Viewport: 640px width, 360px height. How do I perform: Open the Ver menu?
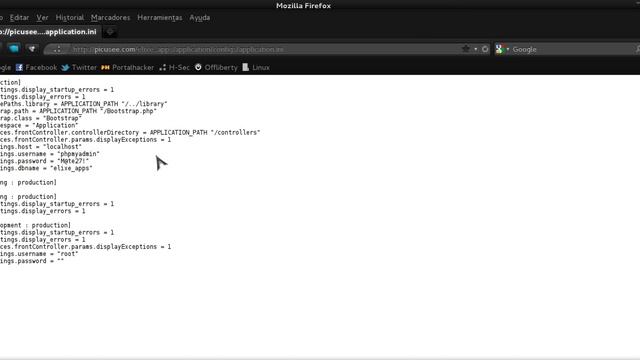[42, 18]
